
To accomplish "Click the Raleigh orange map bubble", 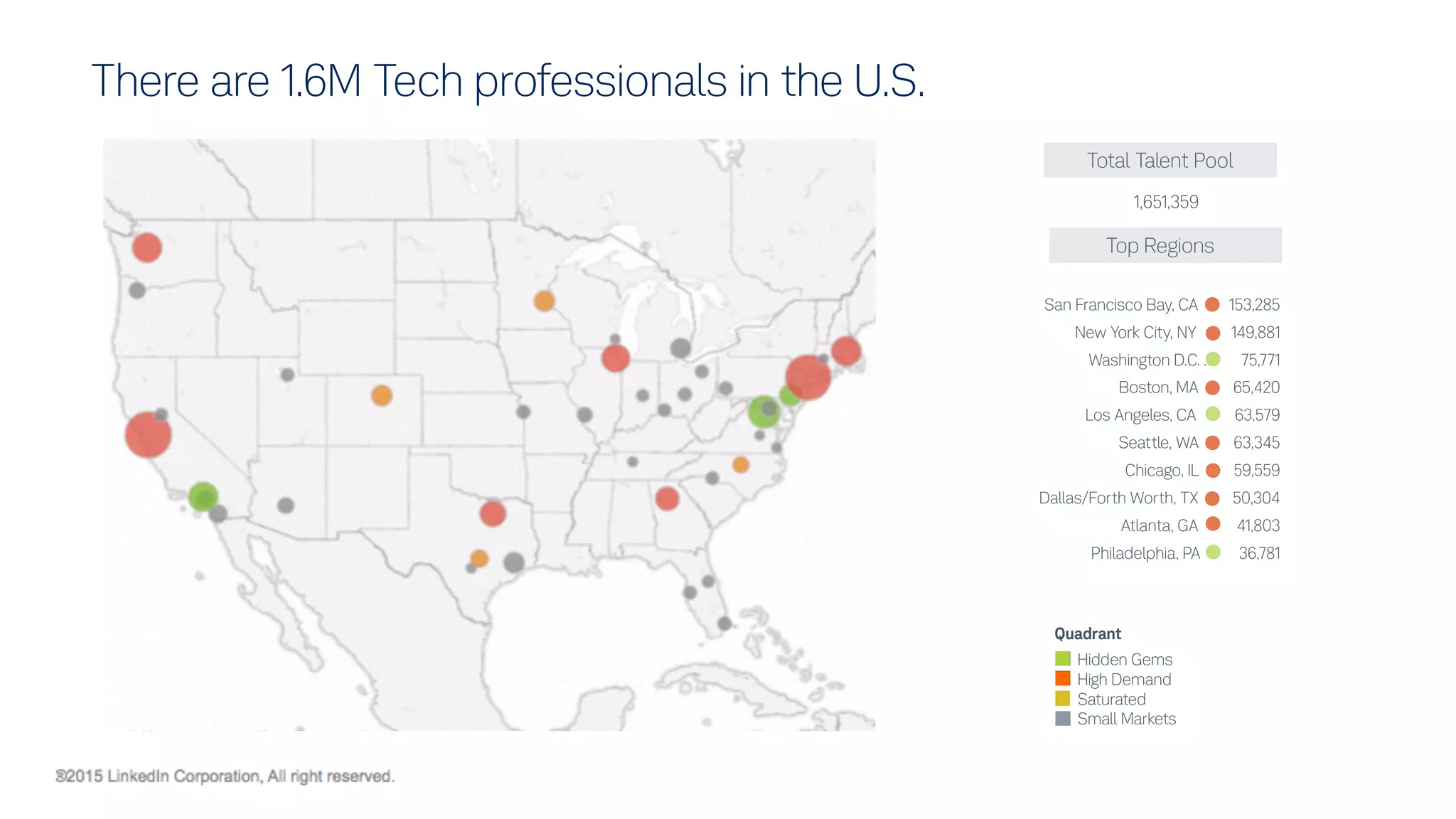I will (741, 464).
